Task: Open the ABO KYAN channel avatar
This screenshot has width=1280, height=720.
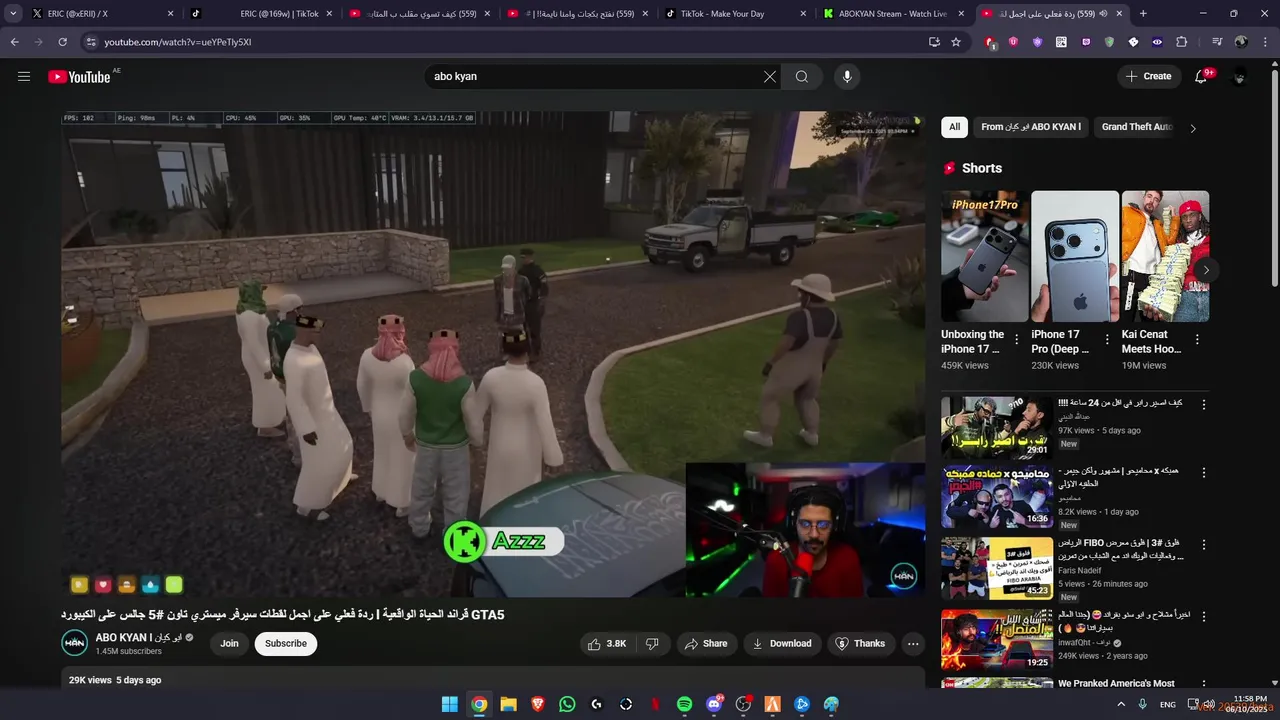Action: tap(75, 643)
